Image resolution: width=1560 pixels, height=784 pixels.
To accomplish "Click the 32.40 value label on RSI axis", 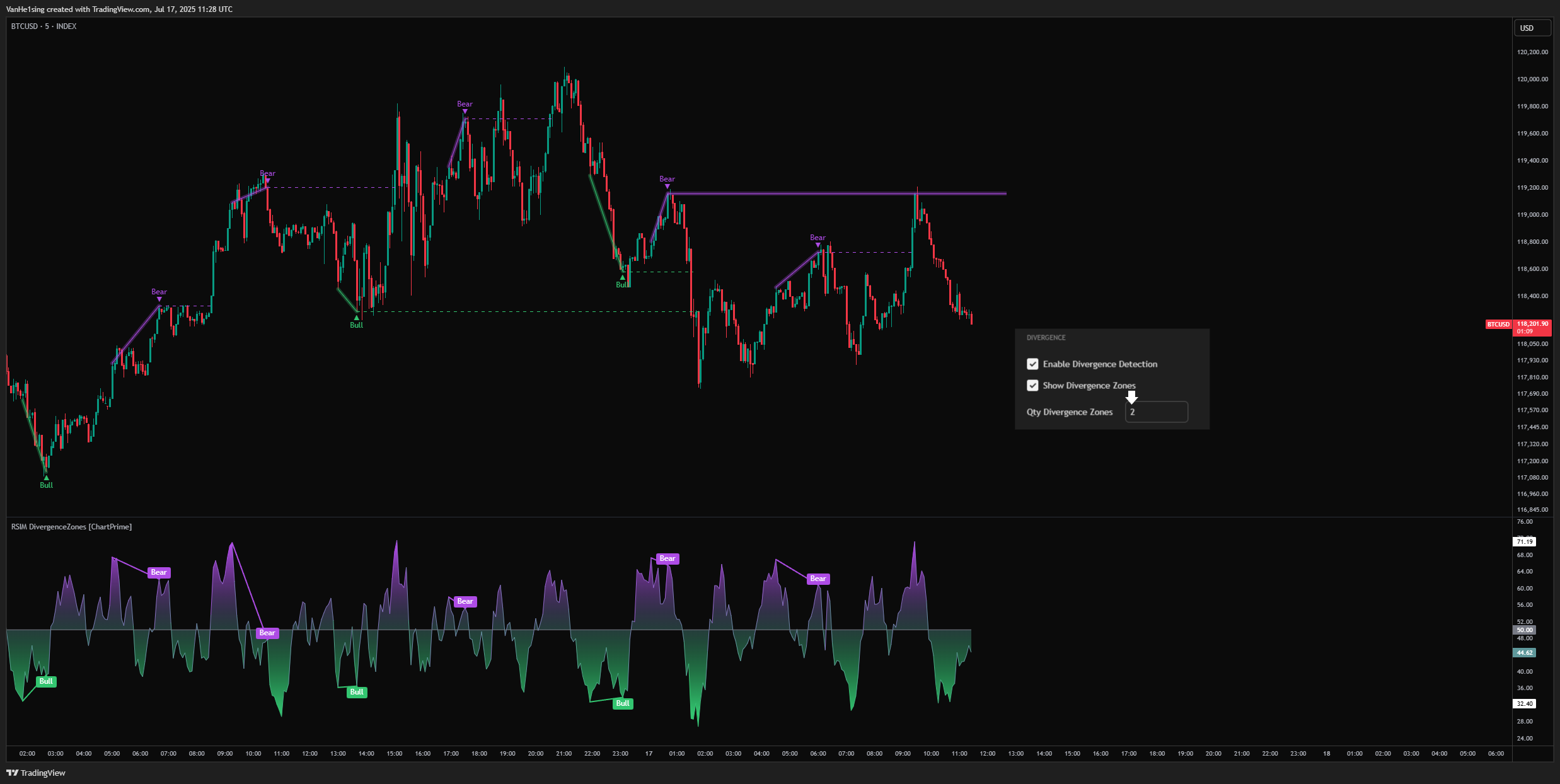I will click(x=1525, y=704).
